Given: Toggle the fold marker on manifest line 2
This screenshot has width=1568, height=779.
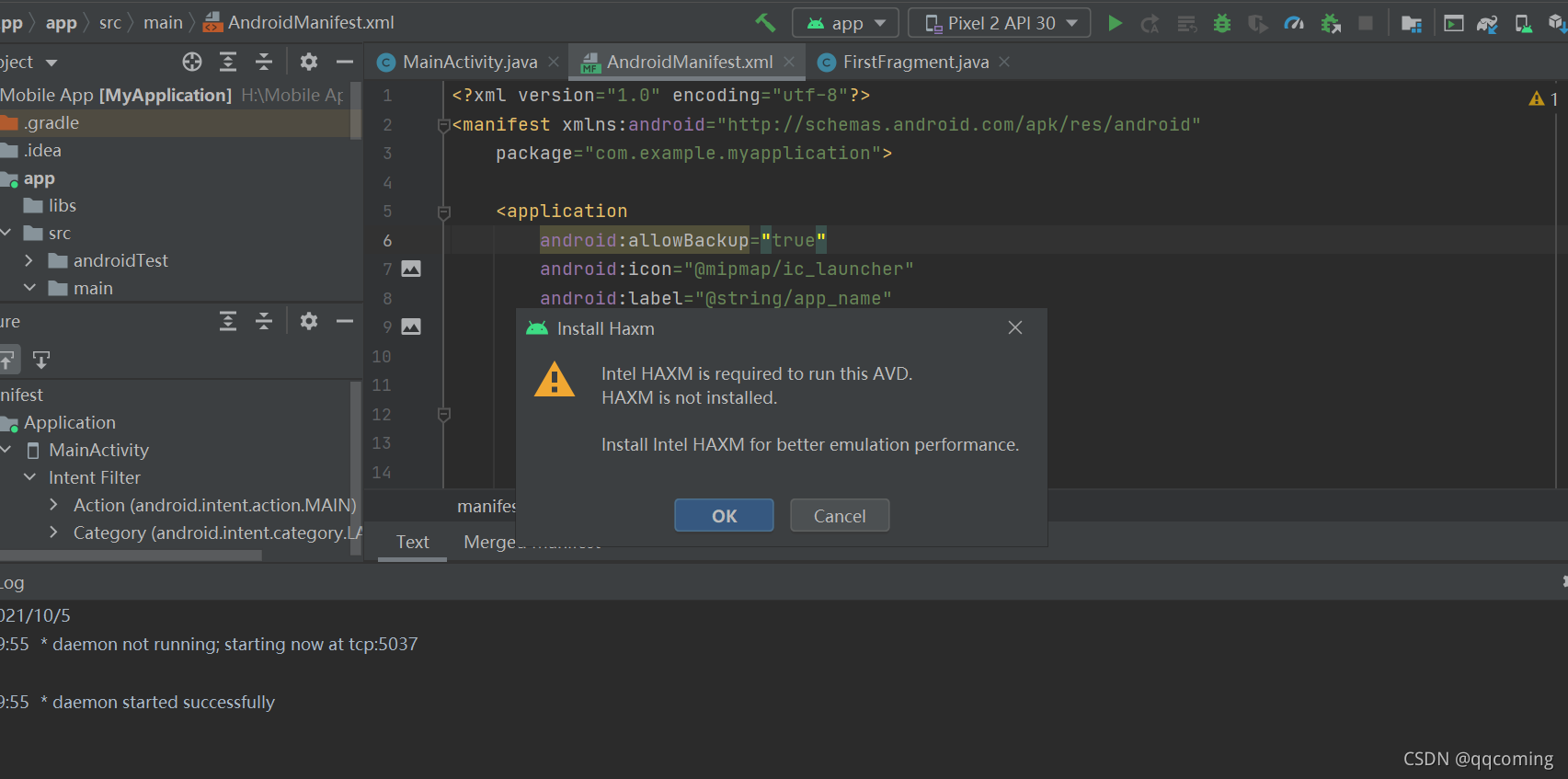Looking at the screenshot, I should [444, 125].
